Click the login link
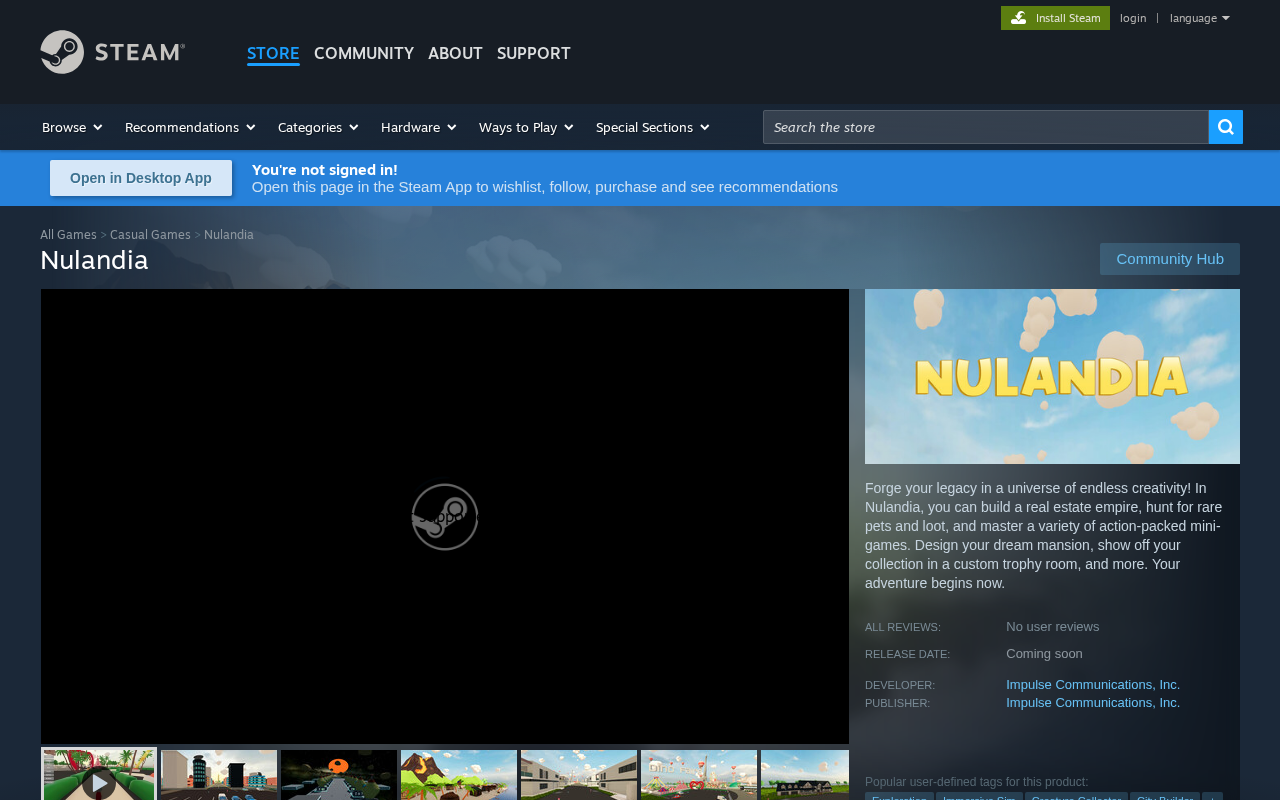Image resolution: width=1280 pixels, height=800 pixels. 1133,17
